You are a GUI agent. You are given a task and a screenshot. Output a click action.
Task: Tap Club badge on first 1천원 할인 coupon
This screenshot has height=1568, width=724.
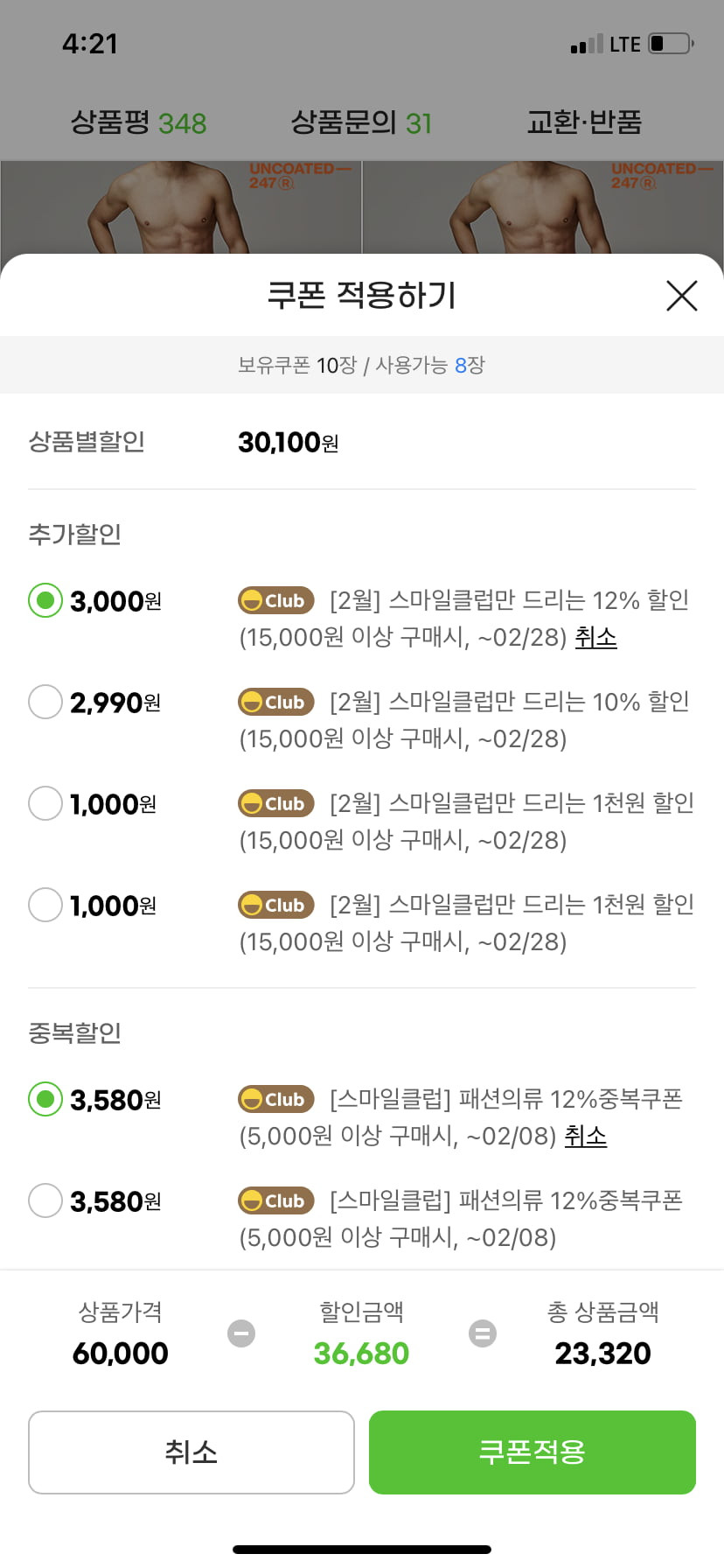(x=275, y=803)
